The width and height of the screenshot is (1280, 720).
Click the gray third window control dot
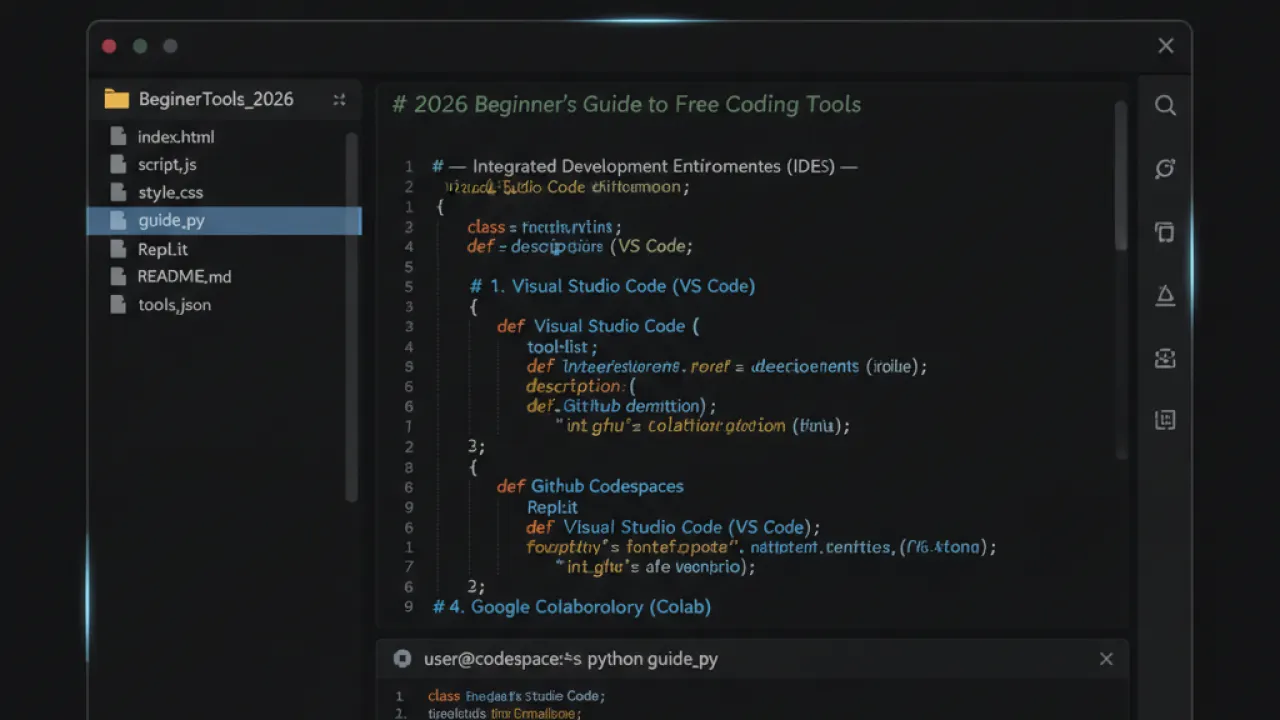click(x=170, y=46)
